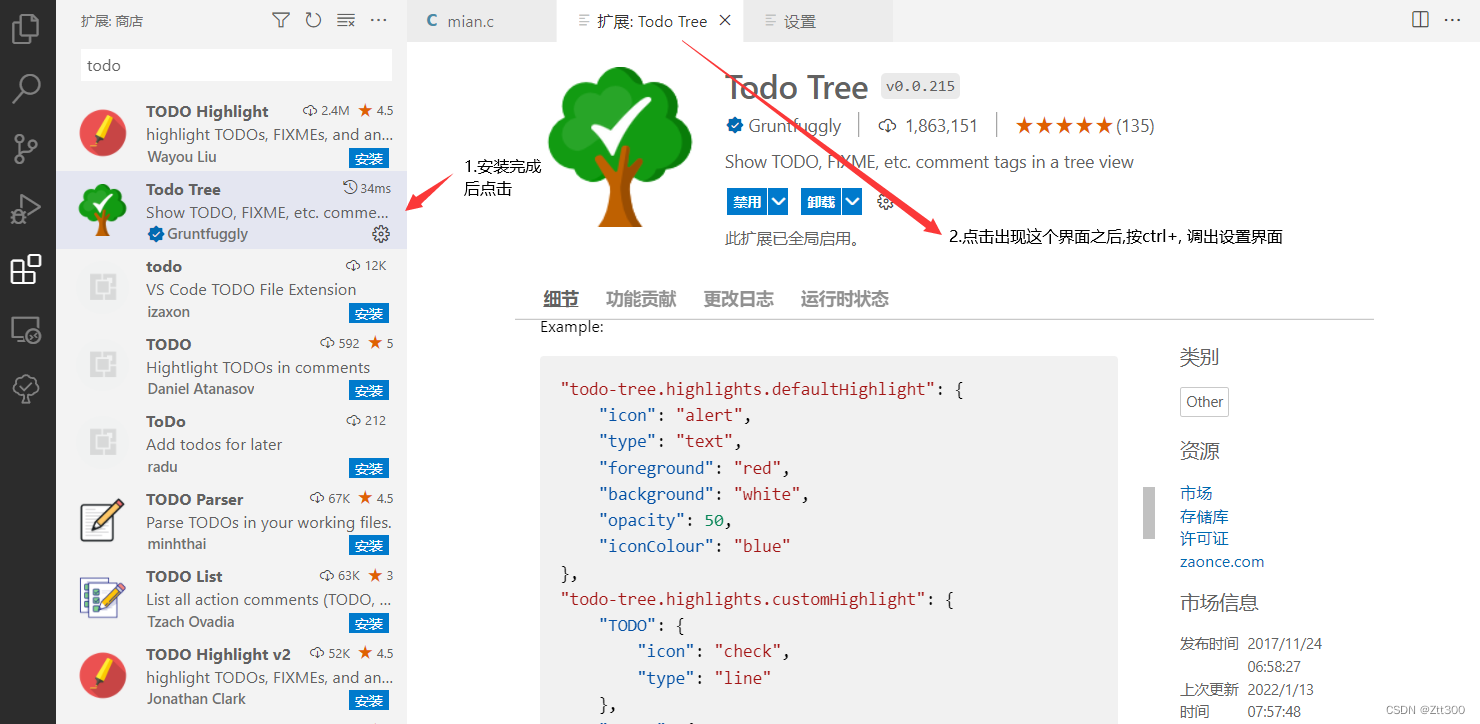This screenshot has height=724, width=1480.
Task: Open the 细节 details tab
Action: pos(561,299)
